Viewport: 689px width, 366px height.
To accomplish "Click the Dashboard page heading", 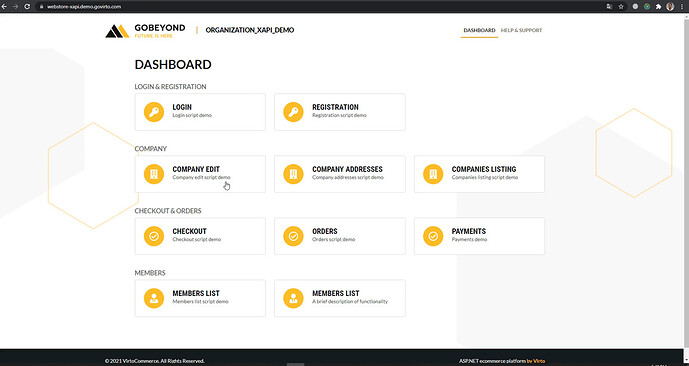I will point(173,65).
